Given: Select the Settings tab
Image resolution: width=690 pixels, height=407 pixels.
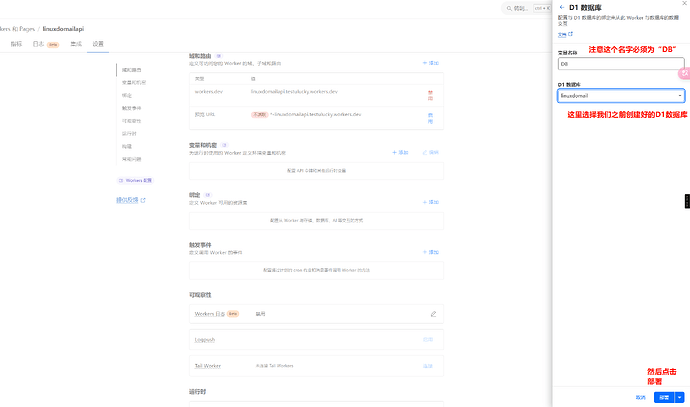Looking at the screenshot, I should coord(98,44).
